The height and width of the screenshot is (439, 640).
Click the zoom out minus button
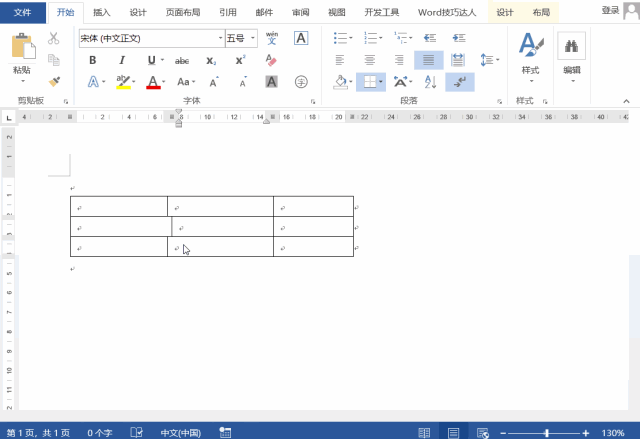(x=503, y=433)
